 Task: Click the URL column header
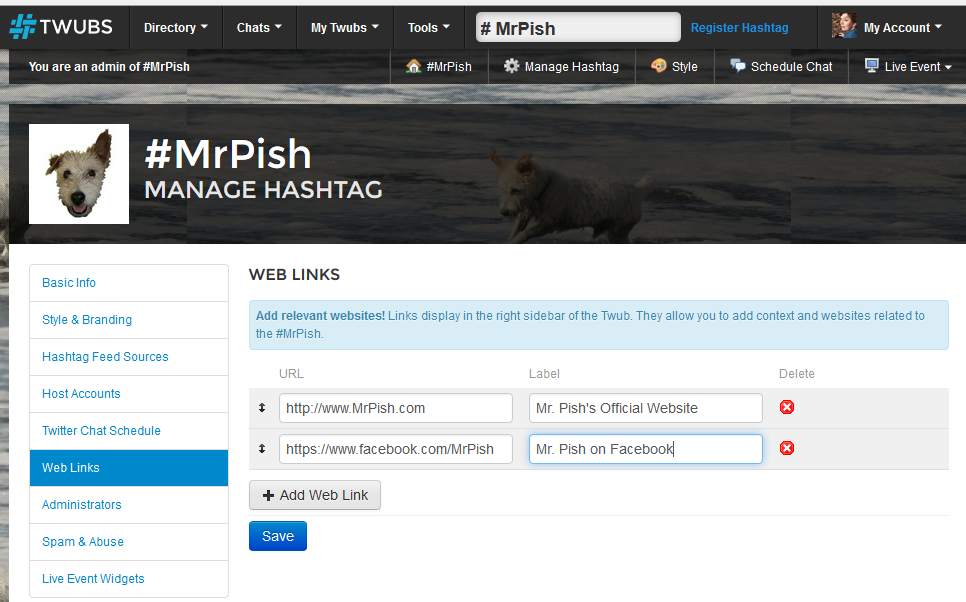click(291, 374)
